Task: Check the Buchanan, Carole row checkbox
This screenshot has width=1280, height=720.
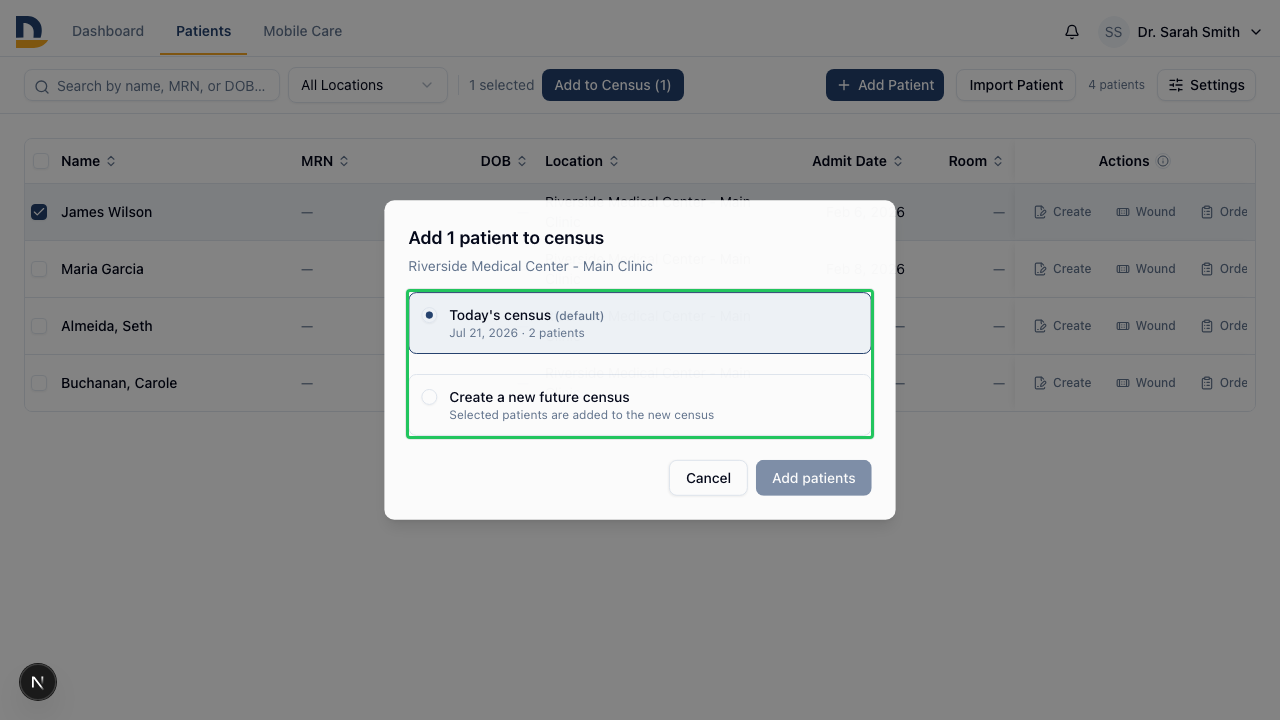Action: 39,383
